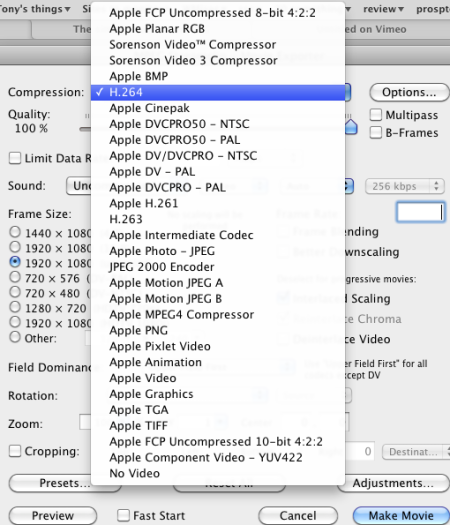Select the 720 × 480 frame size

pyautogui.click(x=15, y=292)
